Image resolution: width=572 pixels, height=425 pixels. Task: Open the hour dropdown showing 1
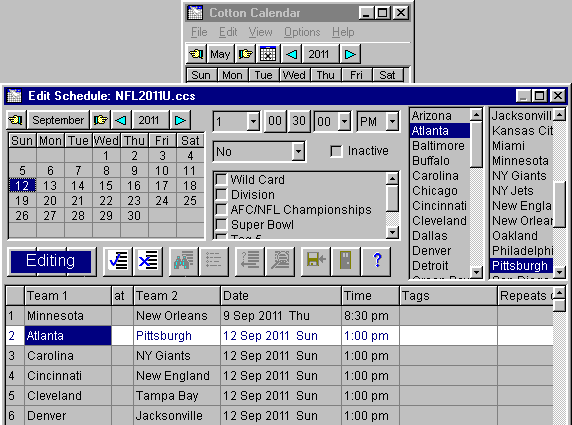tap(253, 121)
